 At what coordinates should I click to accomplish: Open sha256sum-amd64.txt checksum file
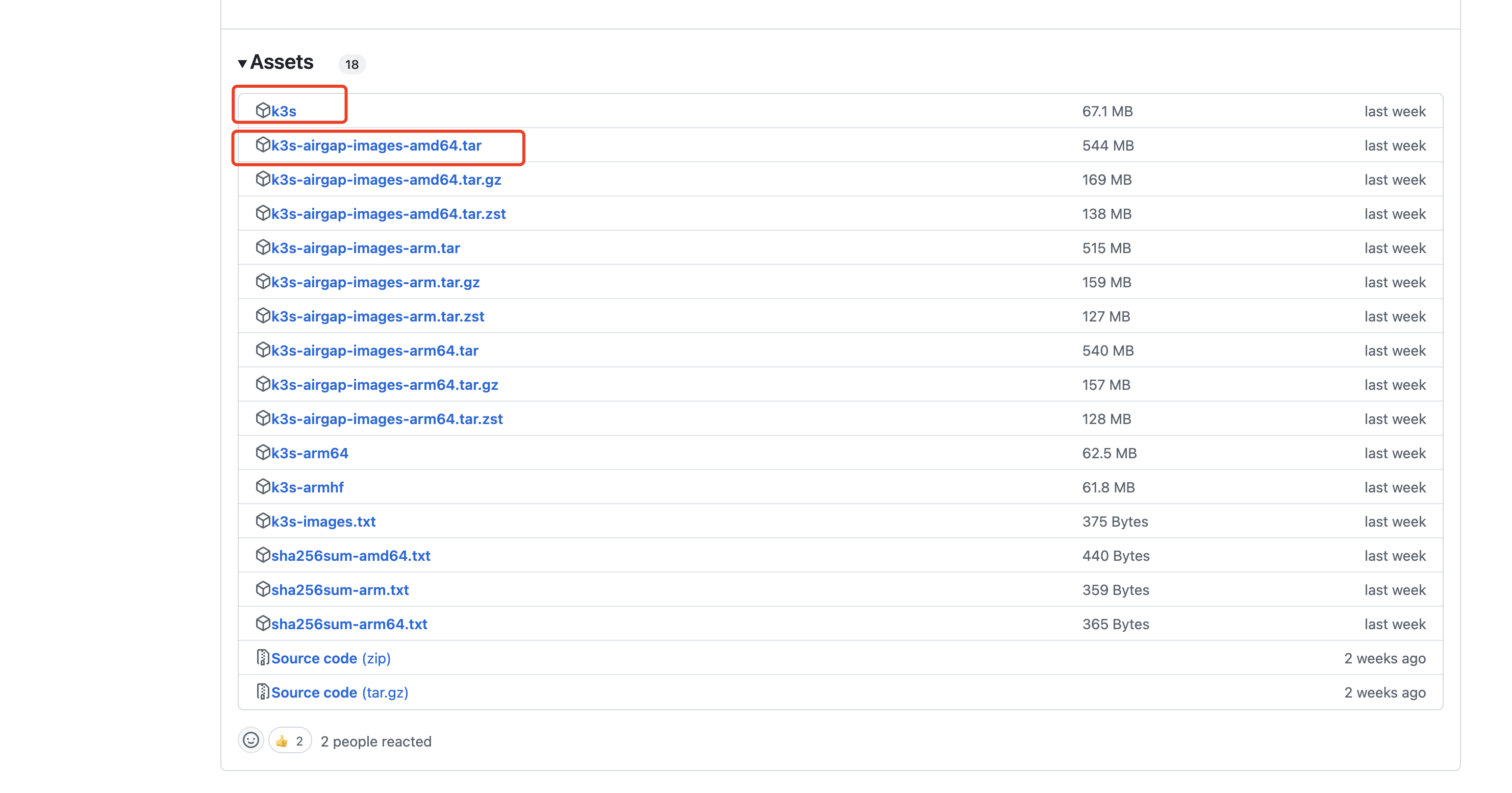[x=351, y=555]
